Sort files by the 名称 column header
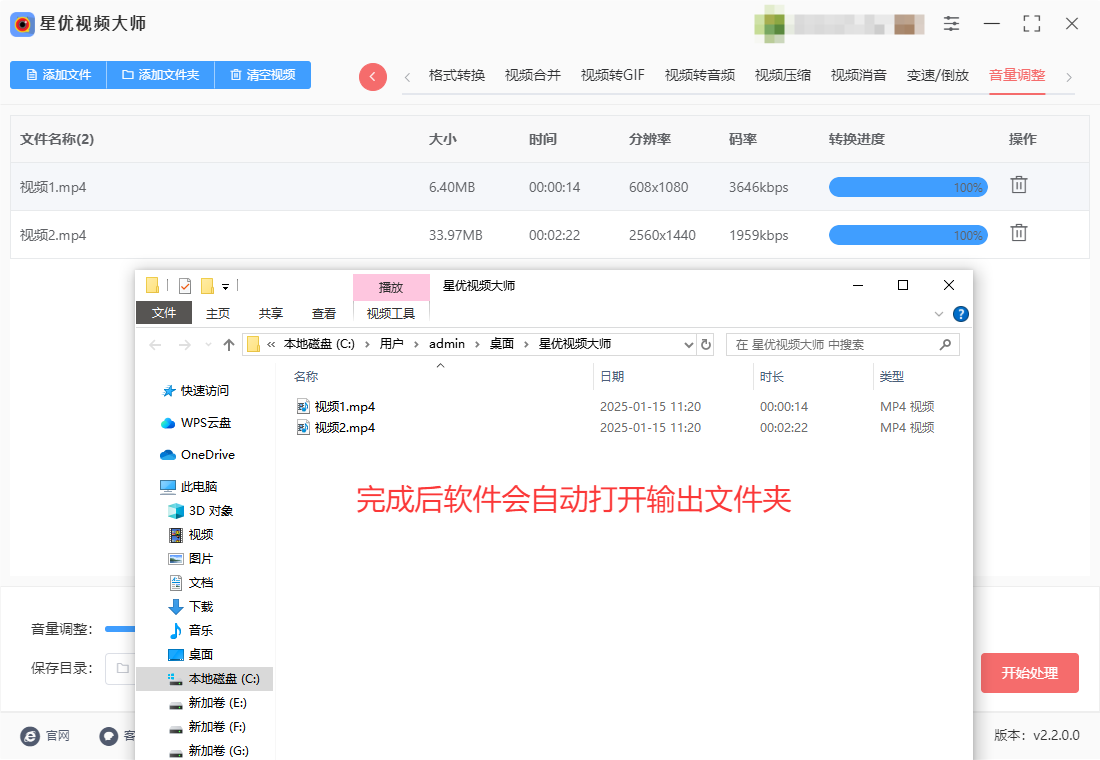Screen dimensions: 1100x760 tap(306, 377)
